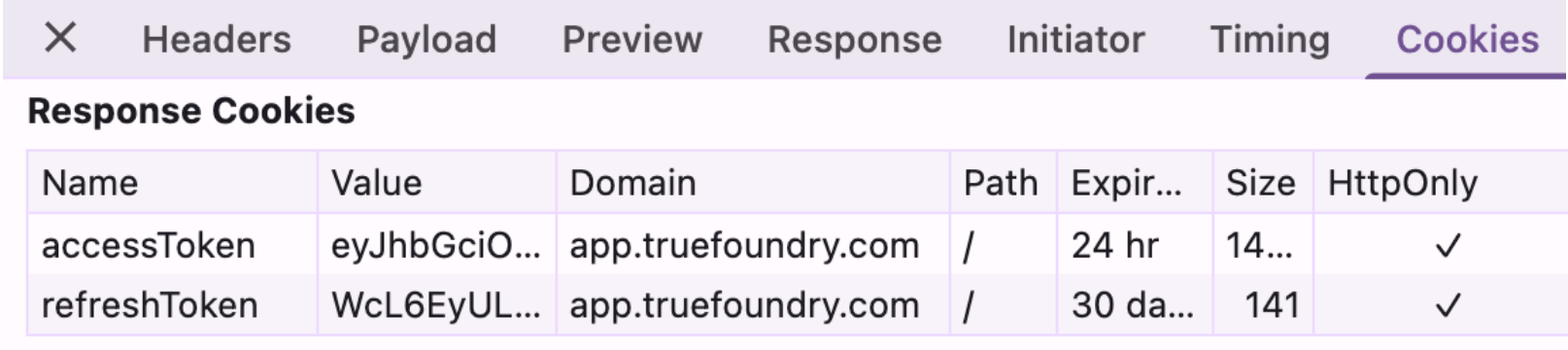The height and width of the screenshot is (350, 1568).
Task: Switch to the Headers tab
Action: click(217, 40)
